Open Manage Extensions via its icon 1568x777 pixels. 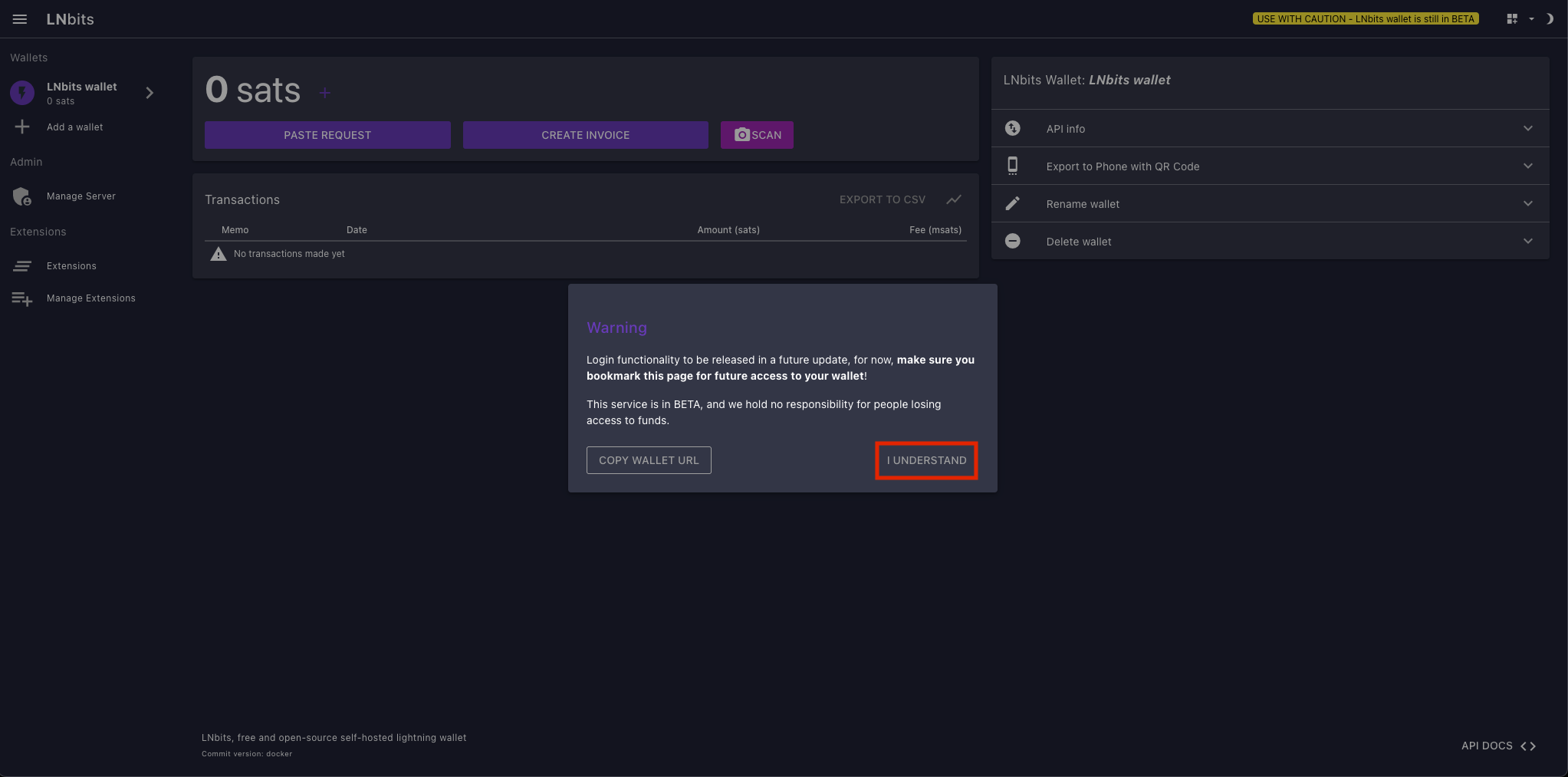(x=21, y=298)
